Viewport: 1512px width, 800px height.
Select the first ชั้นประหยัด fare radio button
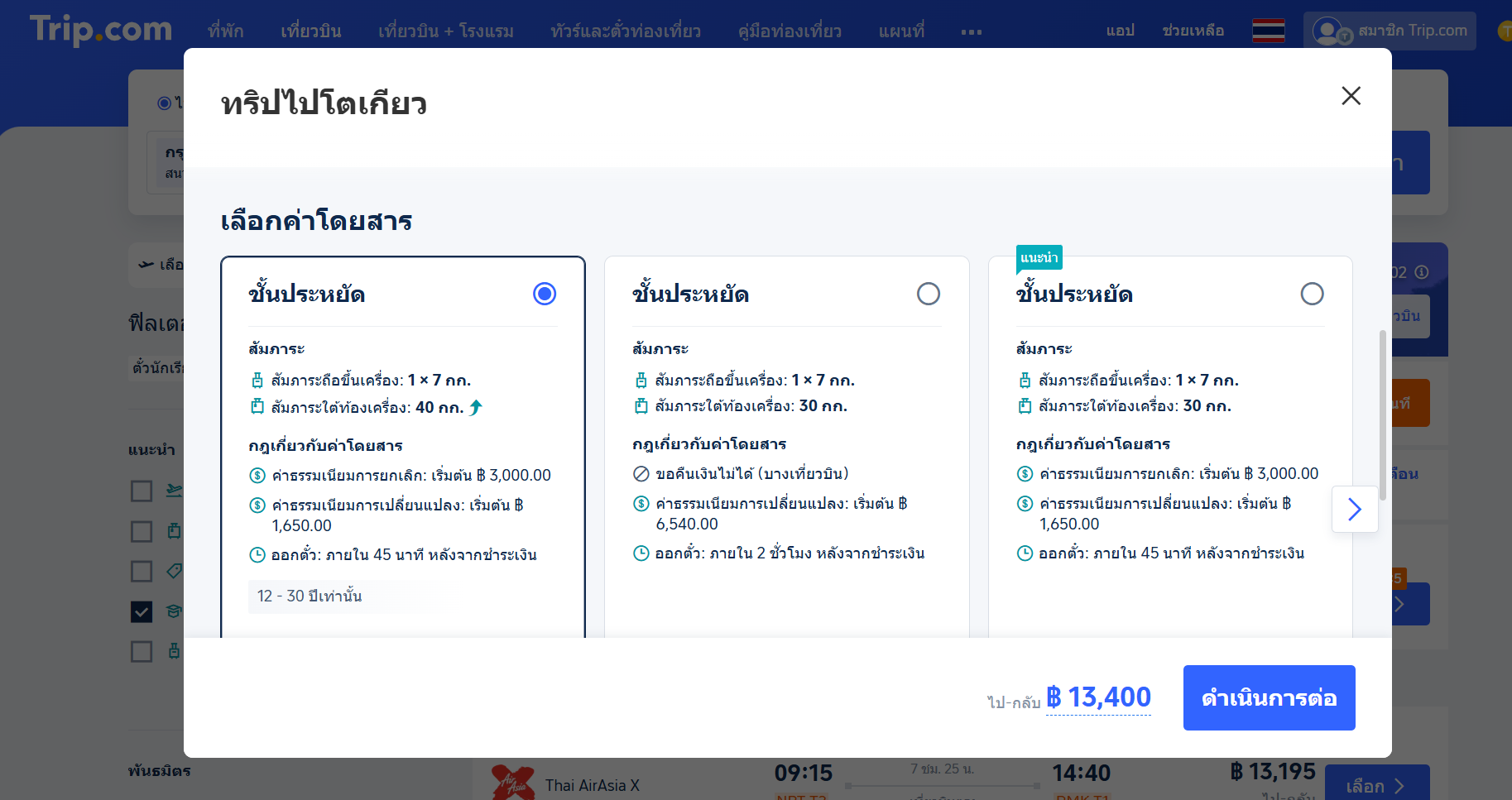pyautogui.click(x=545, y=294)
